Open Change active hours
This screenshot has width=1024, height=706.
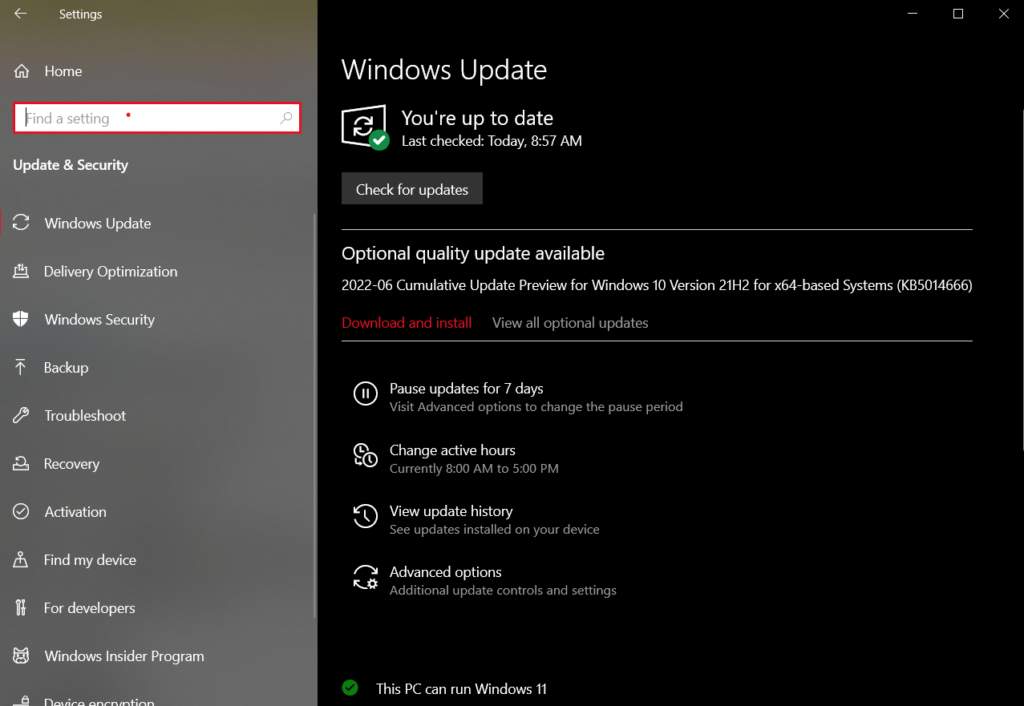452,450
